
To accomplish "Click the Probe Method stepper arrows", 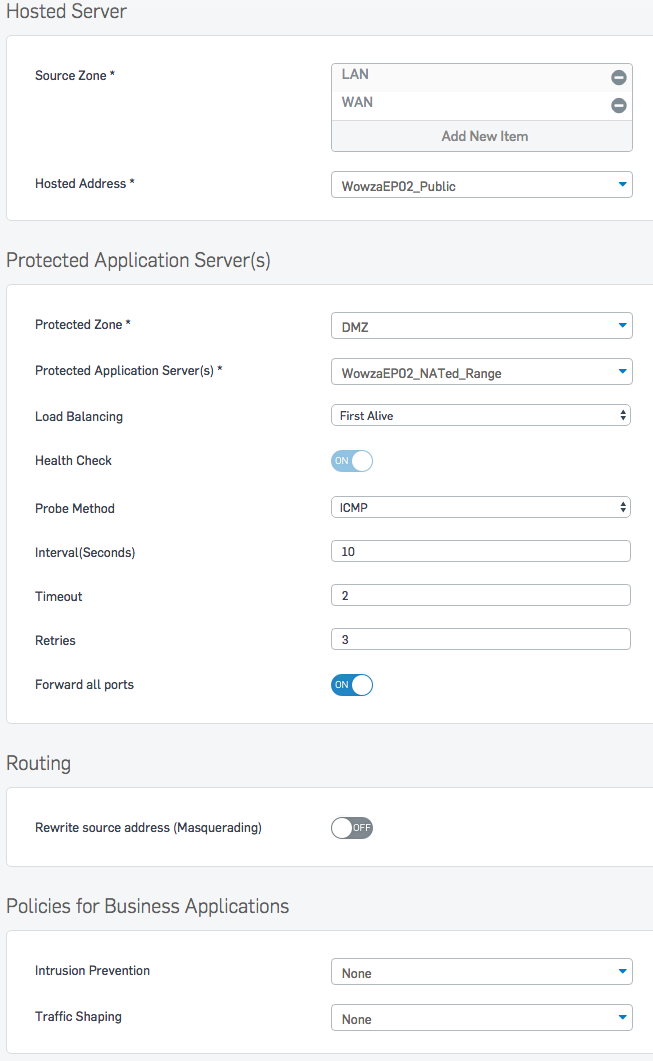I will tap(623, 507).
